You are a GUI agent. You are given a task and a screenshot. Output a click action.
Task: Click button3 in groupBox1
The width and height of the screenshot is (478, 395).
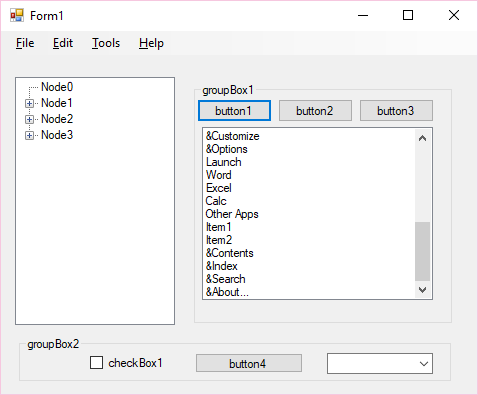pyautogui.click(x=396, y=111)
